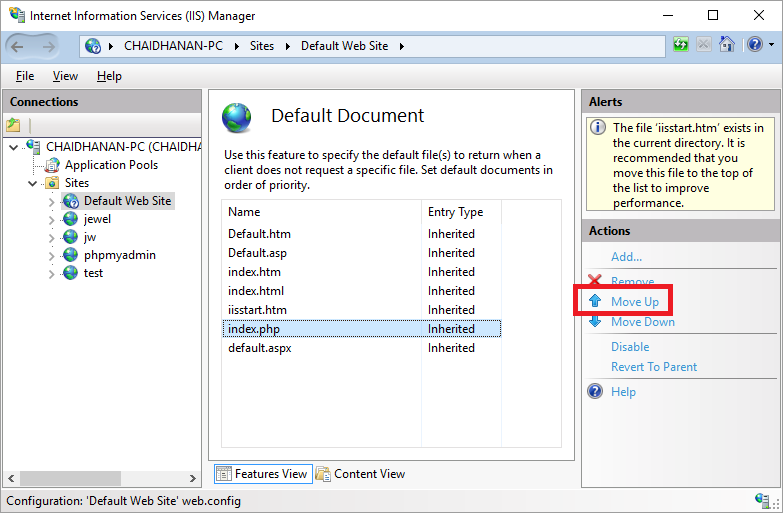783x513 pixels.
Task: Click the Sites folder icon
Action: pos(52,183)
